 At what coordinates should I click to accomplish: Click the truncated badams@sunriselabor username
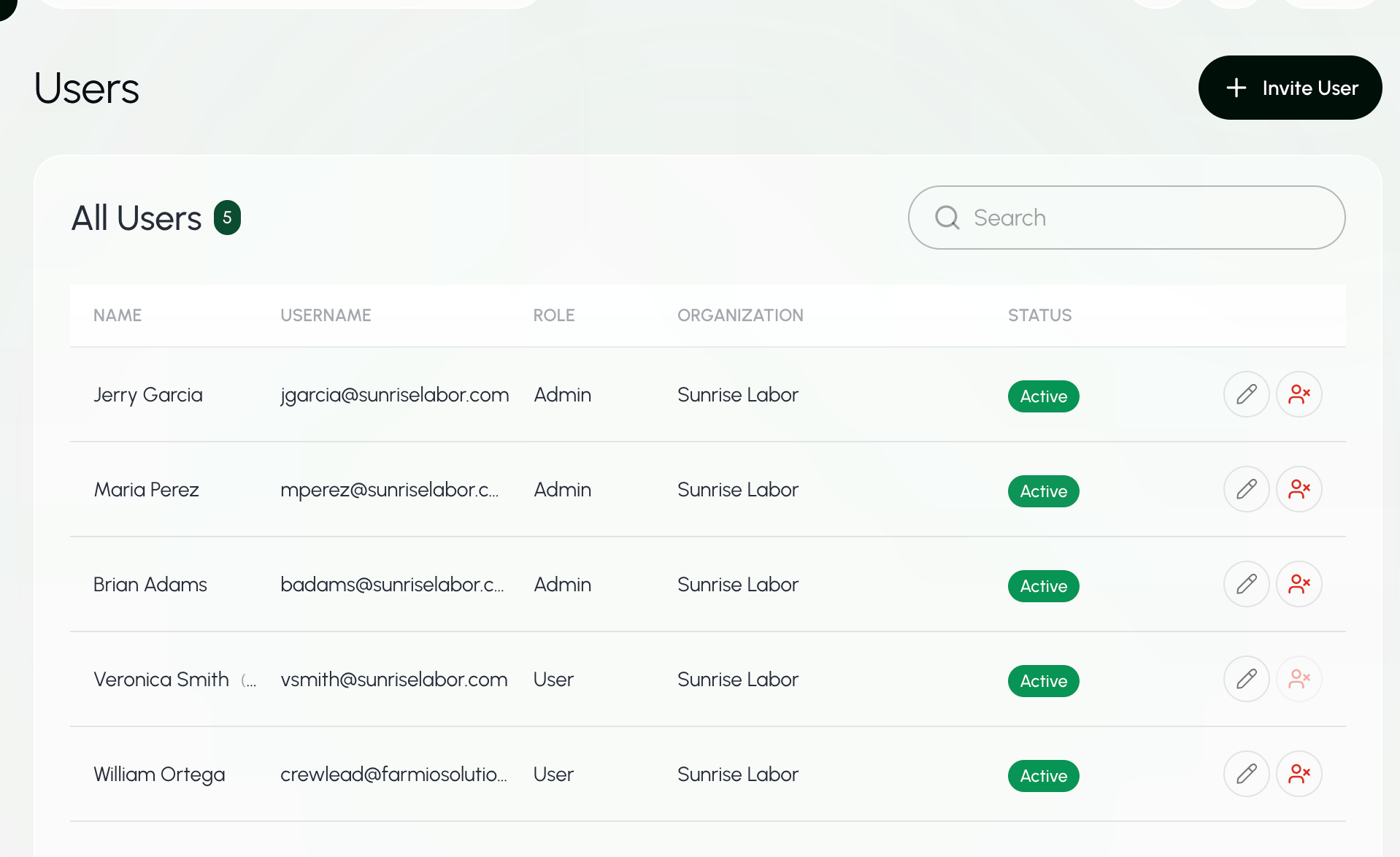point(392,585)
